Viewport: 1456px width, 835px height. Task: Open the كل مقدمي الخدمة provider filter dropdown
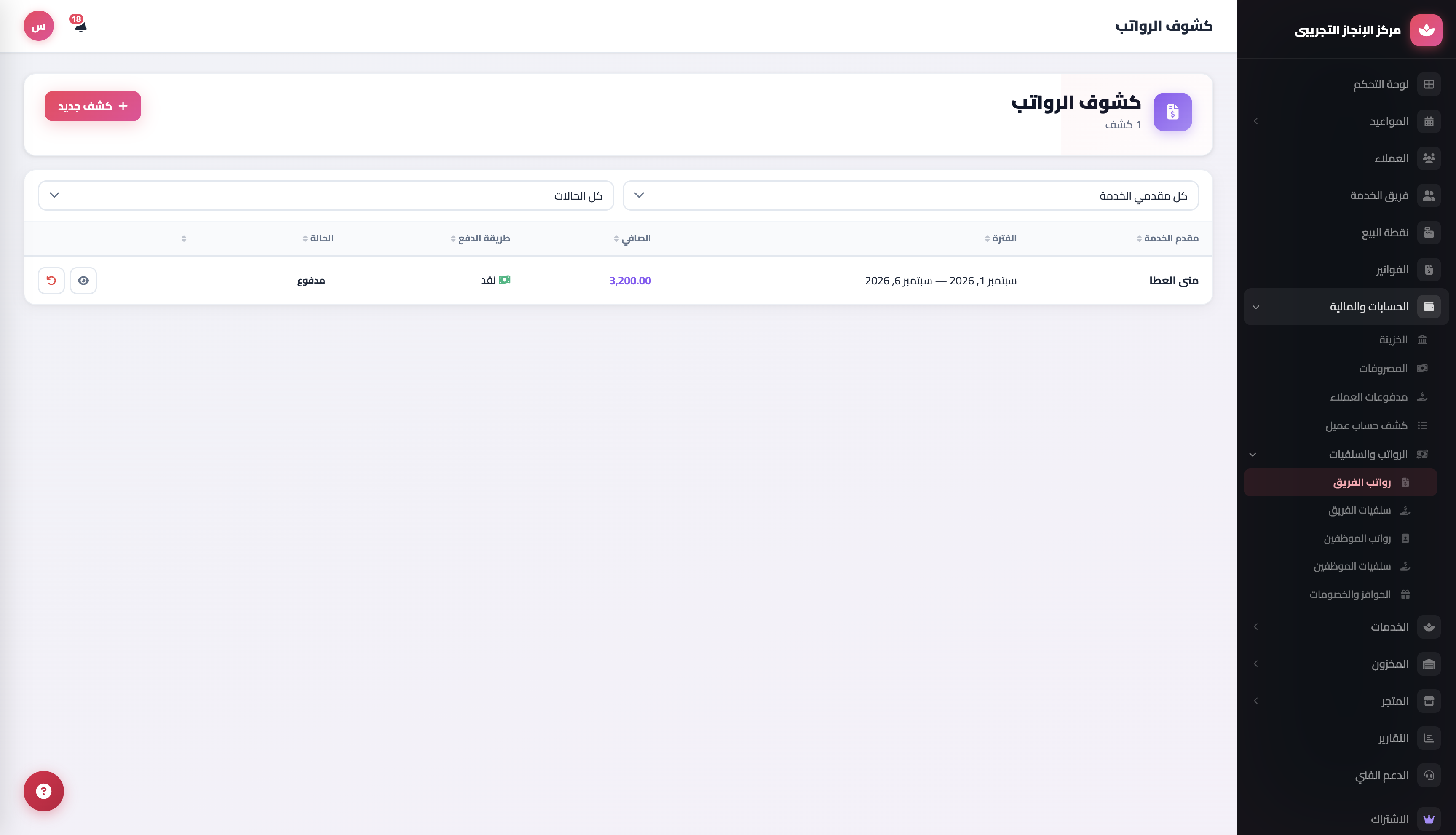click(911, 195)
